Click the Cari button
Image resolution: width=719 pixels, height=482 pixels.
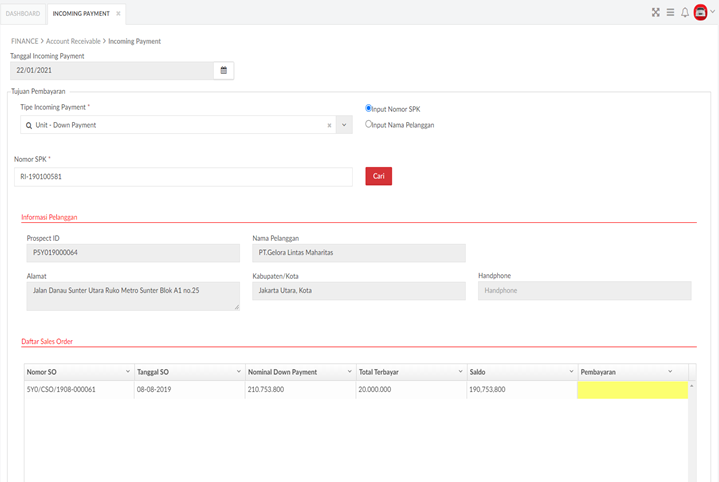point(378,176)
